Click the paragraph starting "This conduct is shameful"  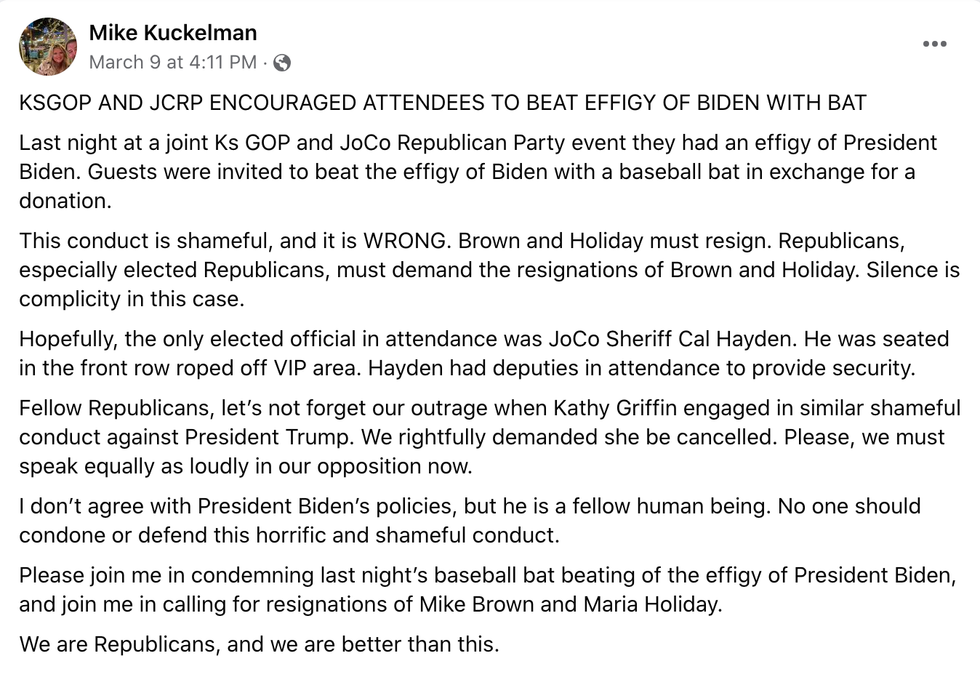click(488, 270)
